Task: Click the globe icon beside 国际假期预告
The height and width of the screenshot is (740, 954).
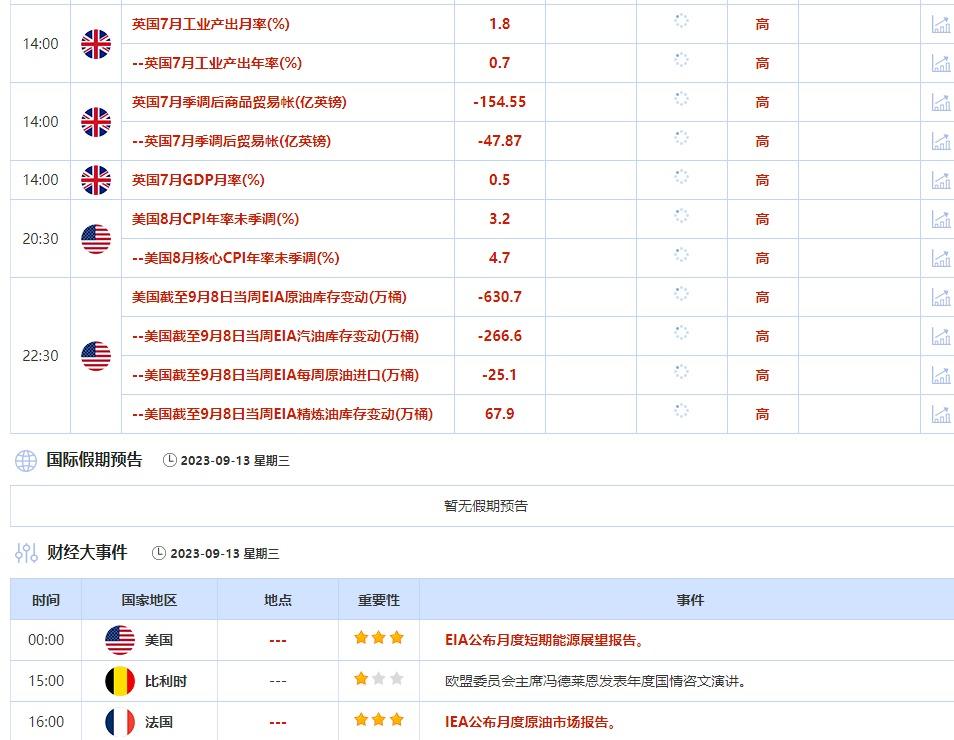Action: [x=26, y=461]
